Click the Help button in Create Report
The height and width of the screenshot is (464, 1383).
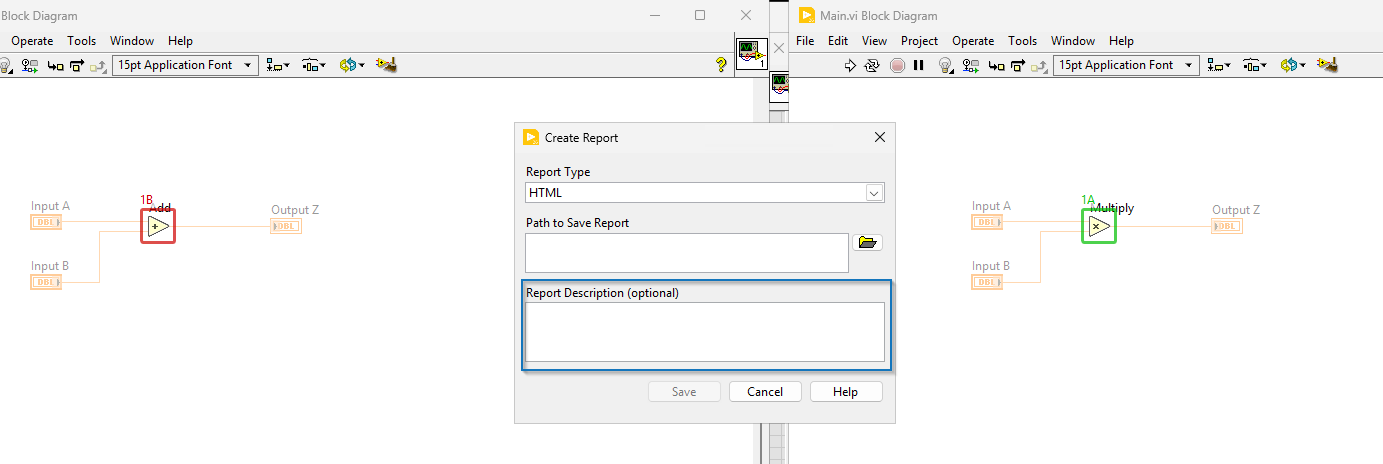coord(846,392)
